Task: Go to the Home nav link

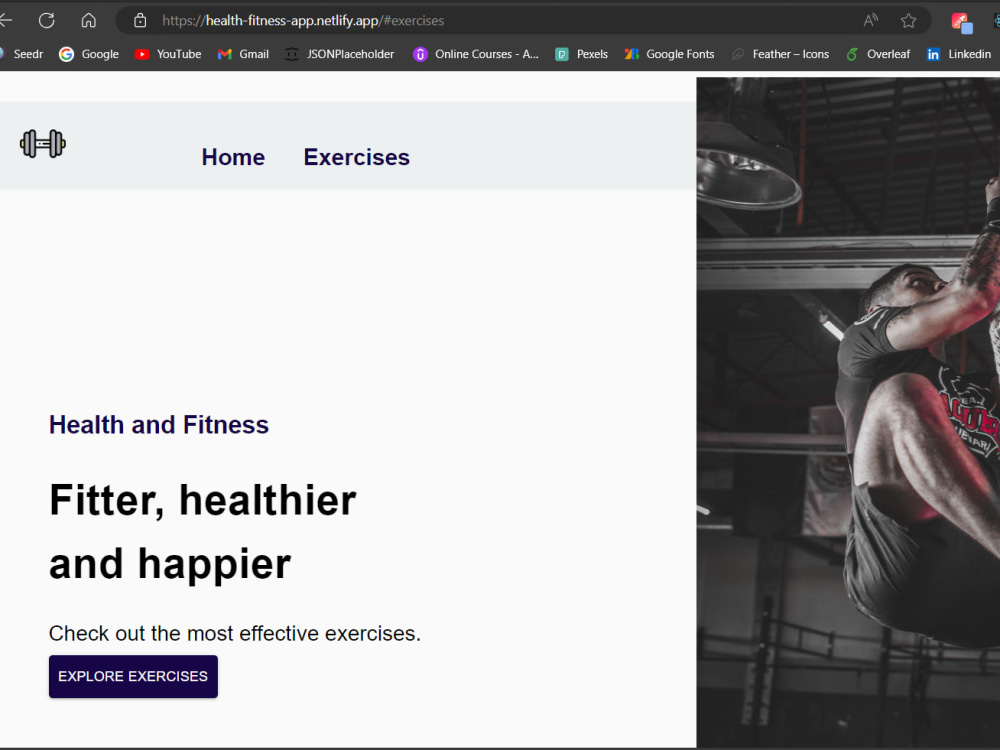Action: tap(233, 157)
